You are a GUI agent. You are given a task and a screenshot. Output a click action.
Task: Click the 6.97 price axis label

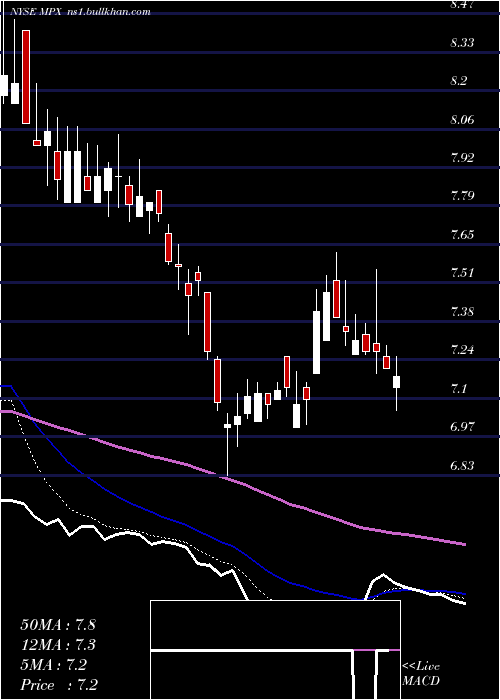[462, 426]
